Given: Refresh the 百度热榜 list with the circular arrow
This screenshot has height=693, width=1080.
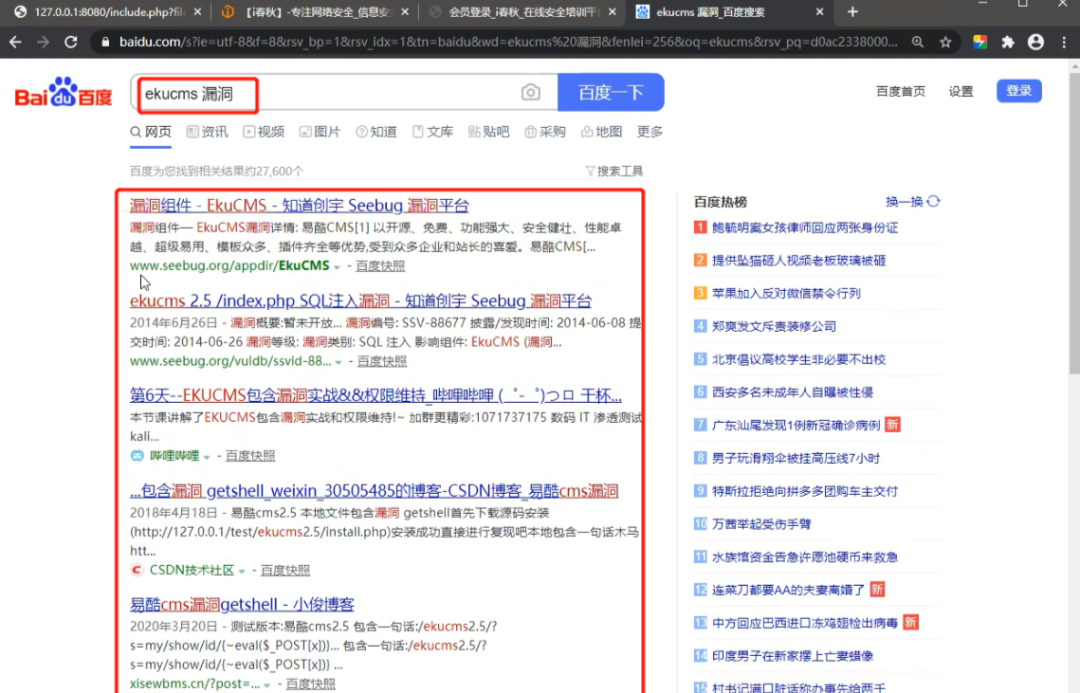Looking at the screenshot, I should (933, 201).
